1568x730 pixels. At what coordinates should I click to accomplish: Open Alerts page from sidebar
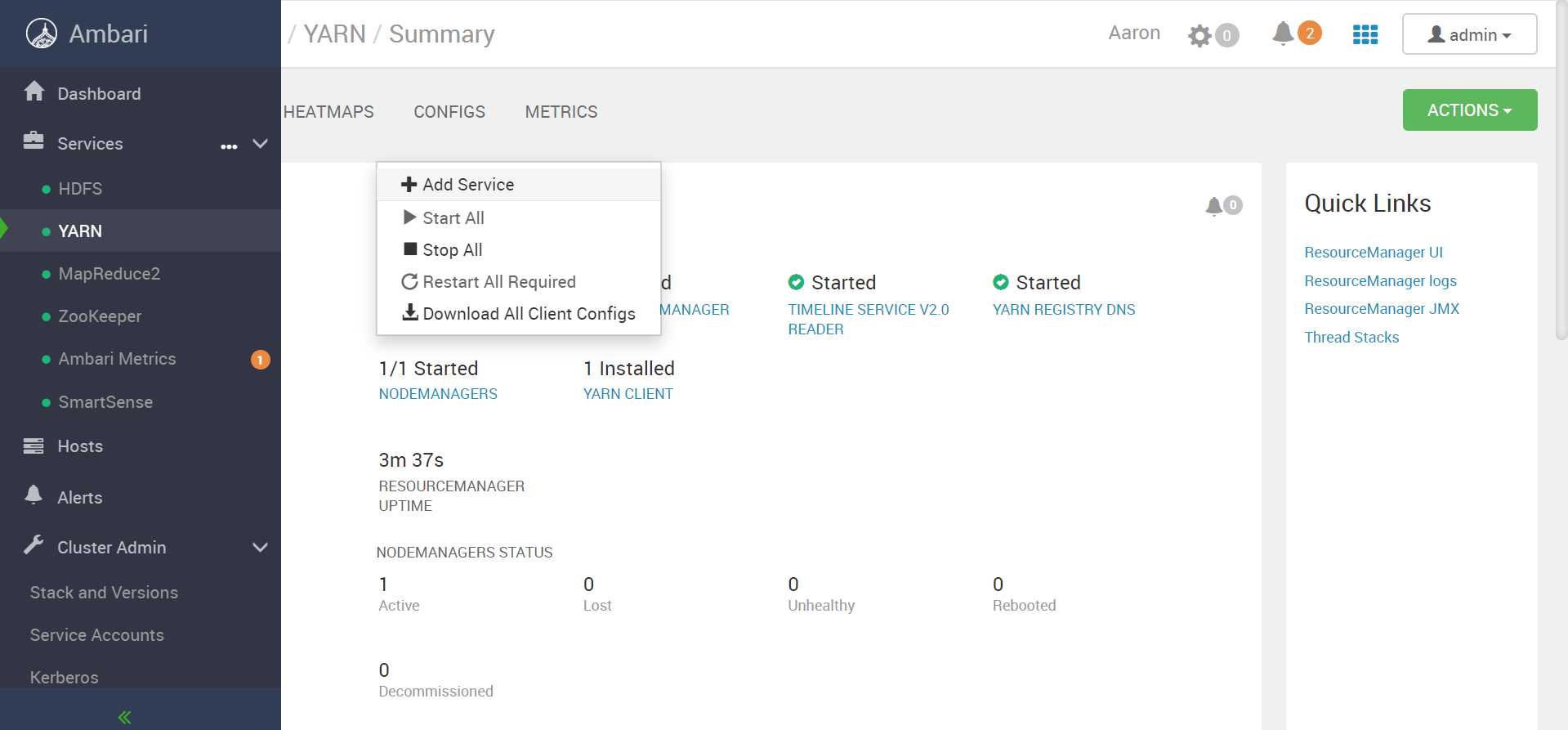[80, 498]
